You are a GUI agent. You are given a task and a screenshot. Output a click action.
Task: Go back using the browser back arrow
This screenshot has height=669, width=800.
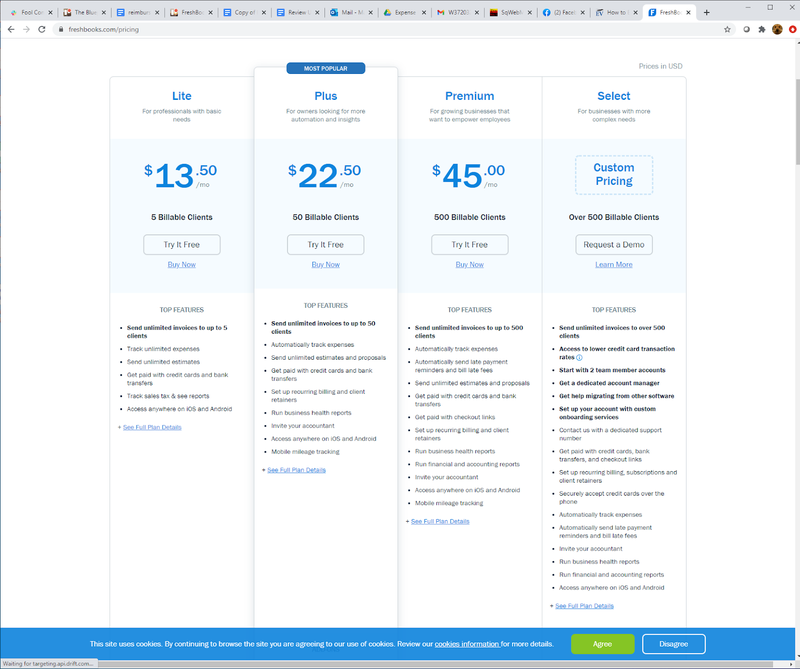point(11,30)
